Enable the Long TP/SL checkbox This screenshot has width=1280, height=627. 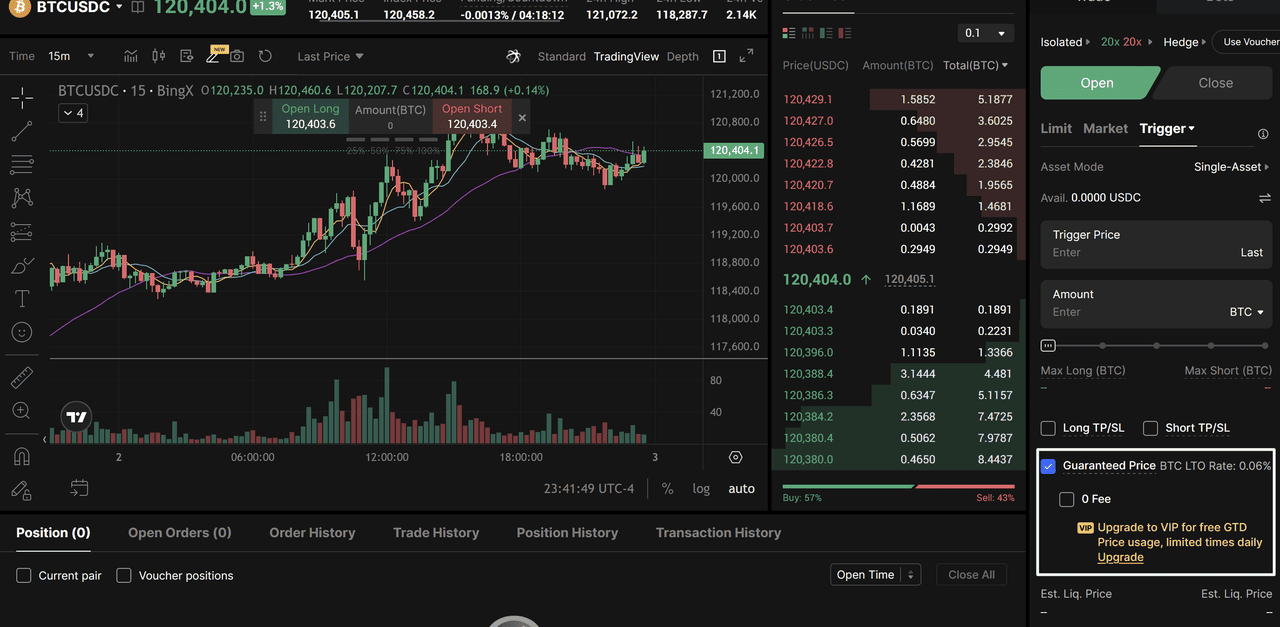coord(1048,428)
